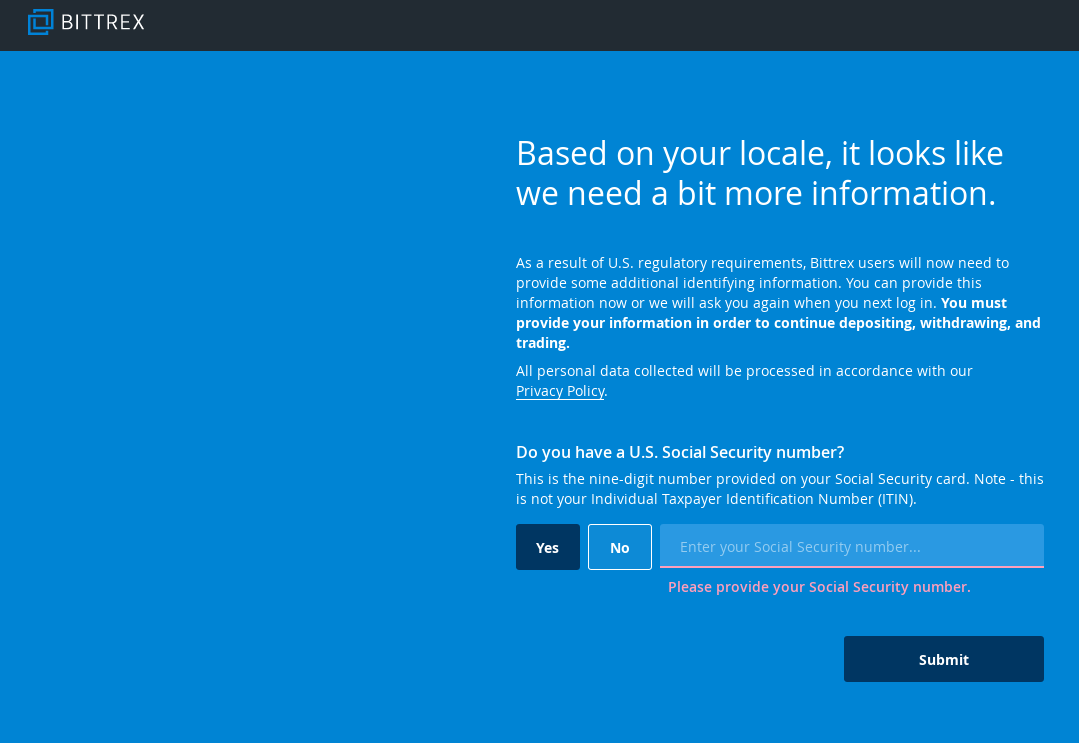Click the BITTREX wordmark in the header
Viewport: 1079px width, 743px height.
(x=103, y=23)
